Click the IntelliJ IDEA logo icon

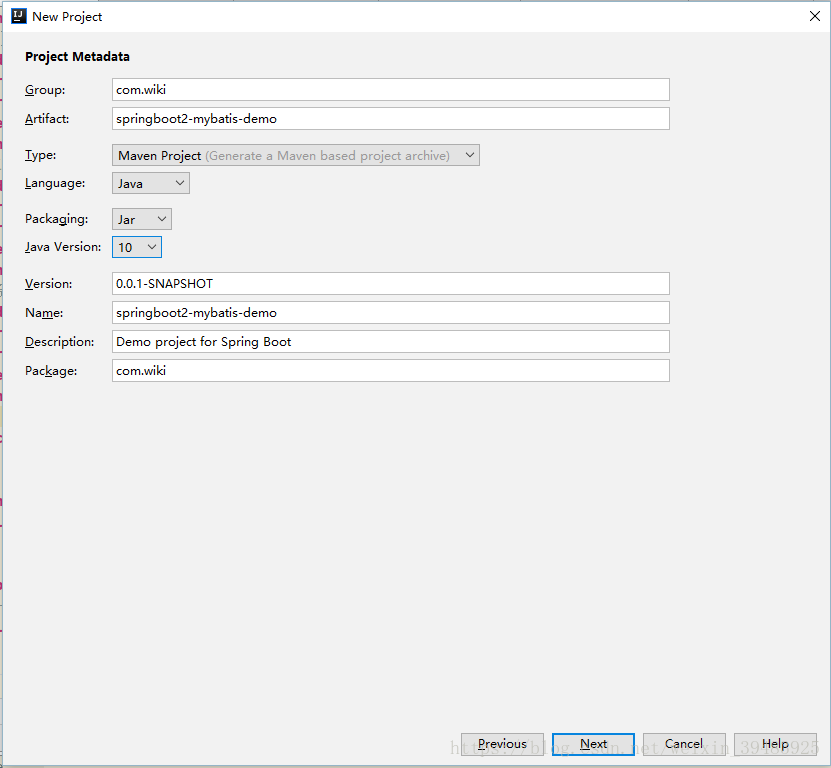pyautogui.click(x=19, y=16)
